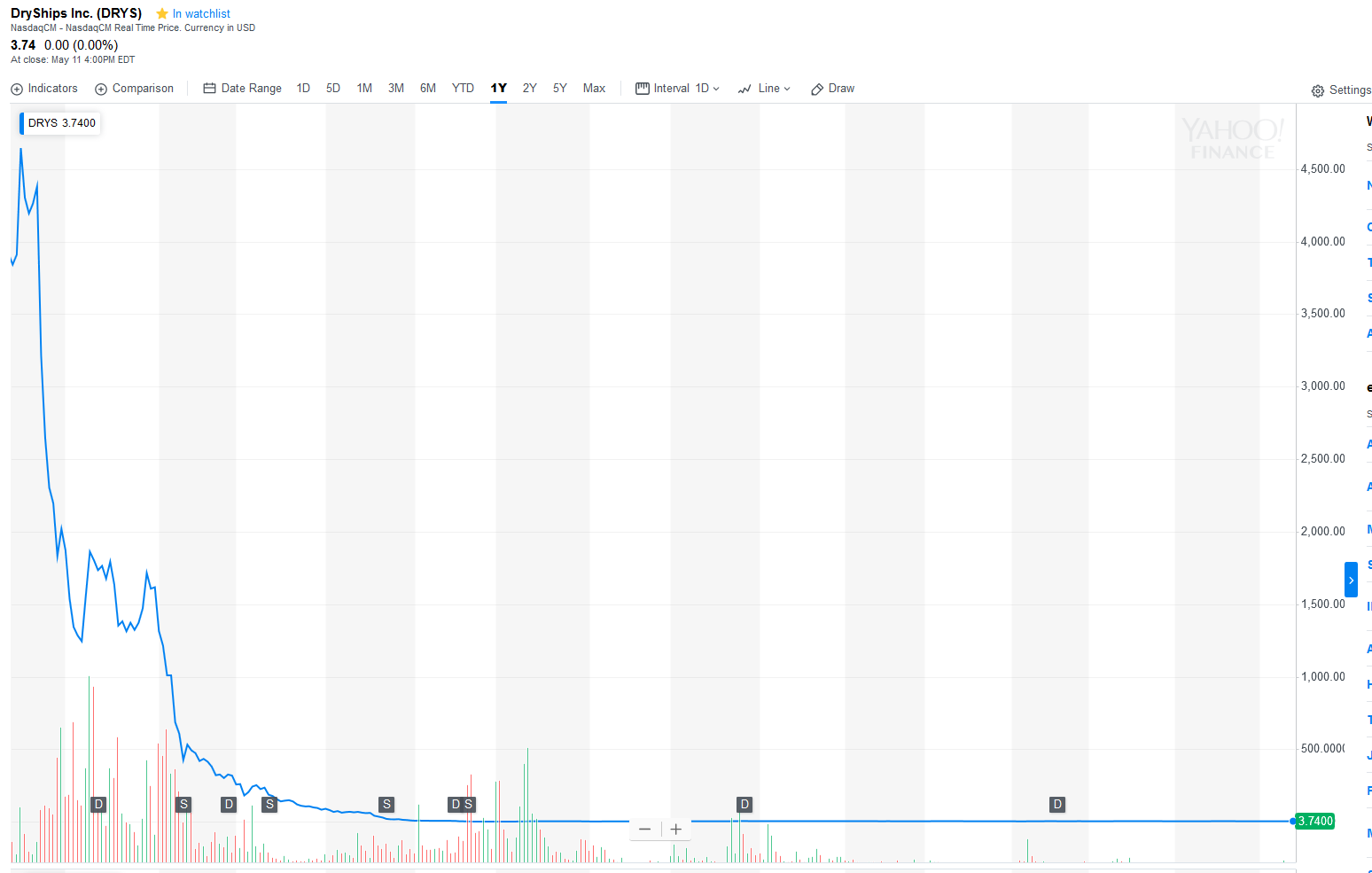Zoom out with the minus button
The height and width of the screenshot is (873, 1372).
click(x=644, y=830)
